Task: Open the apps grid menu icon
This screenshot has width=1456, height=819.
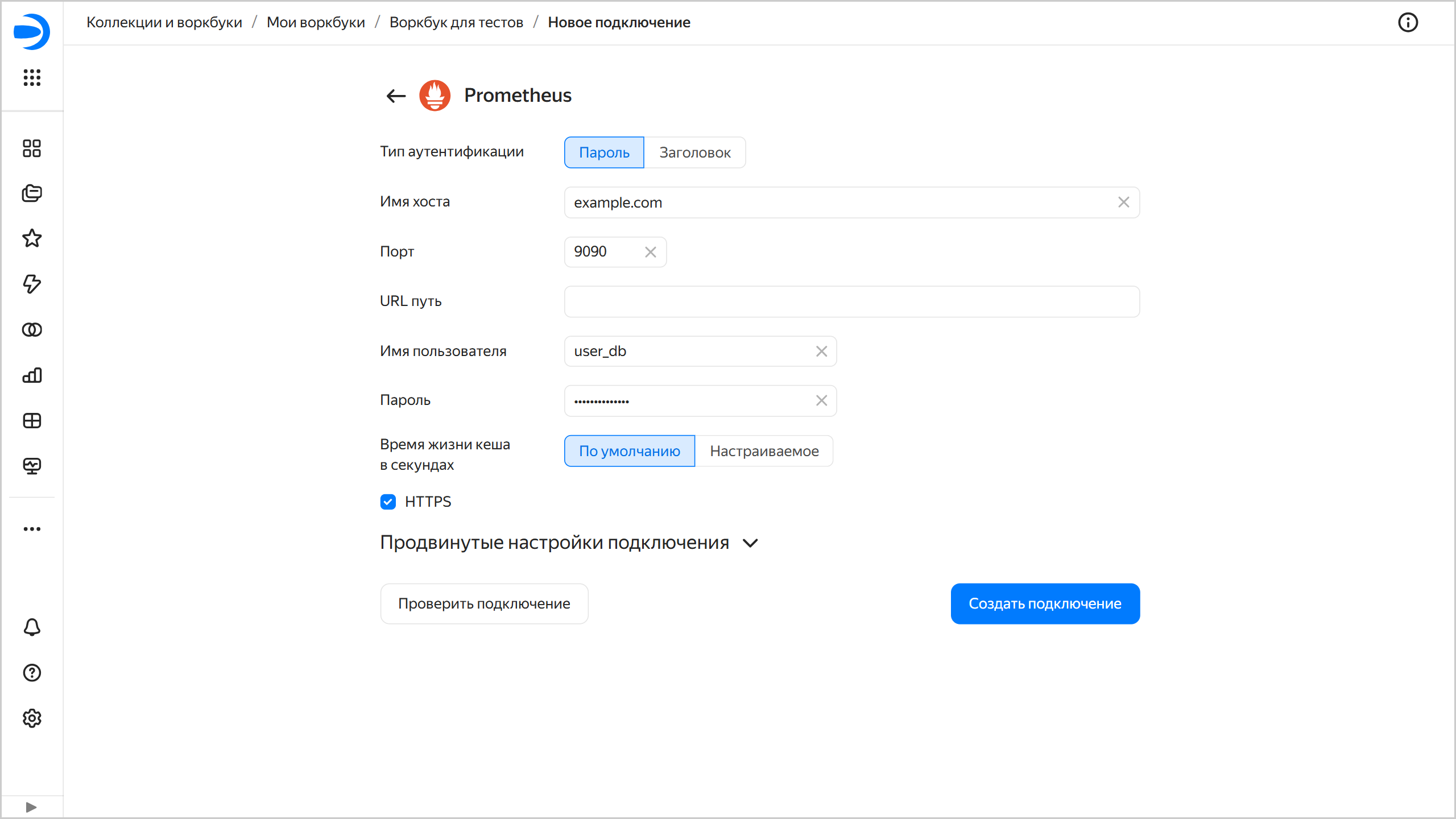Action: click(x=32, y=77)
